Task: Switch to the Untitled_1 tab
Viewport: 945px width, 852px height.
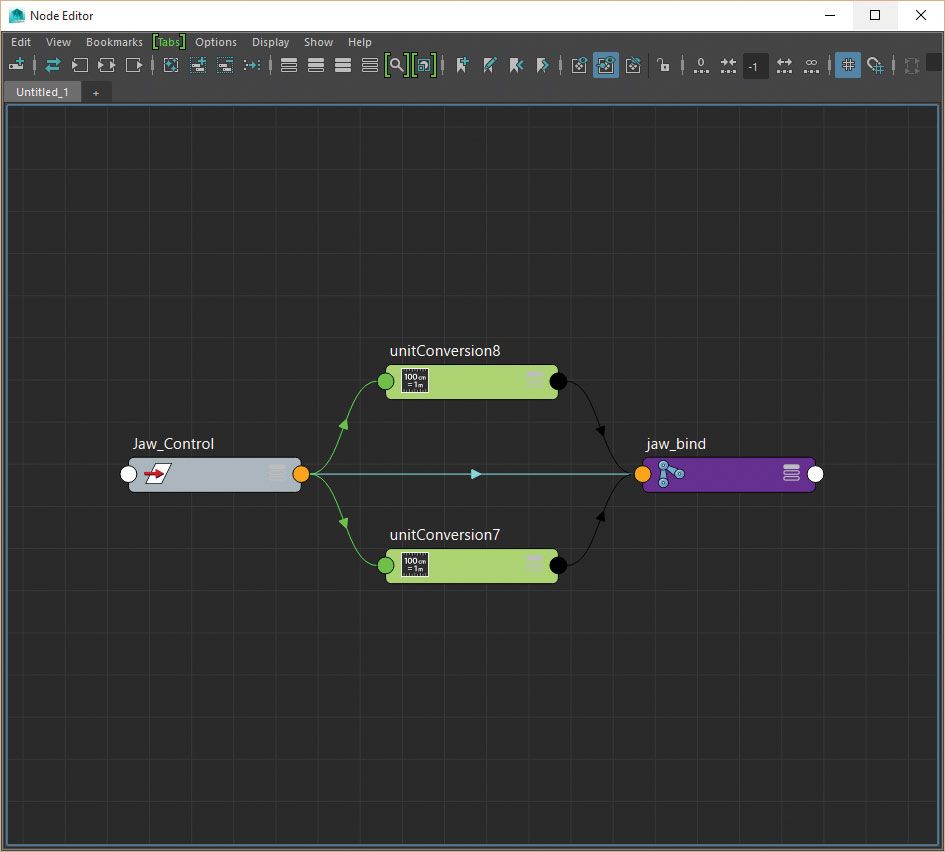Action: (42, 92)
